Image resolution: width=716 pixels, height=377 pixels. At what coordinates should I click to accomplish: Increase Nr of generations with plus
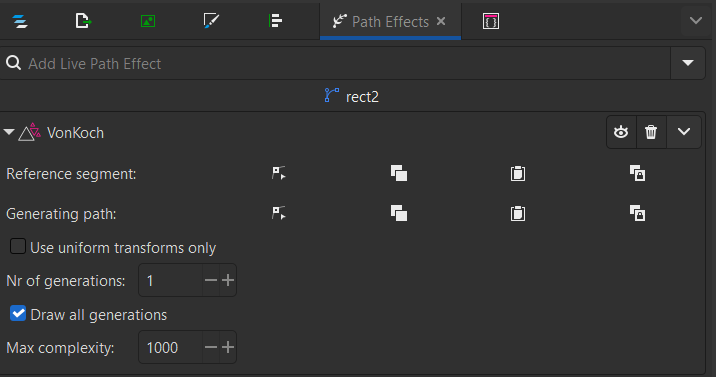pos(228,280)
